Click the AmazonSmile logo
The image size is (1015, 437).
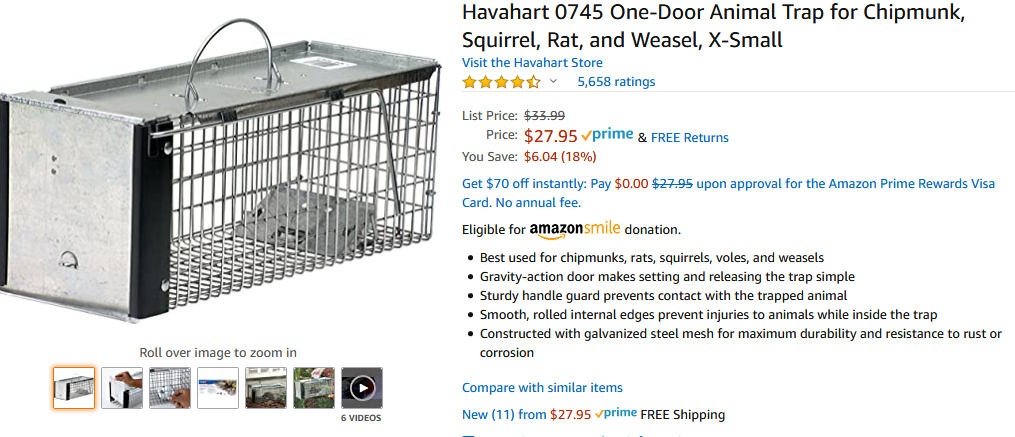click(x=575, y=230)
